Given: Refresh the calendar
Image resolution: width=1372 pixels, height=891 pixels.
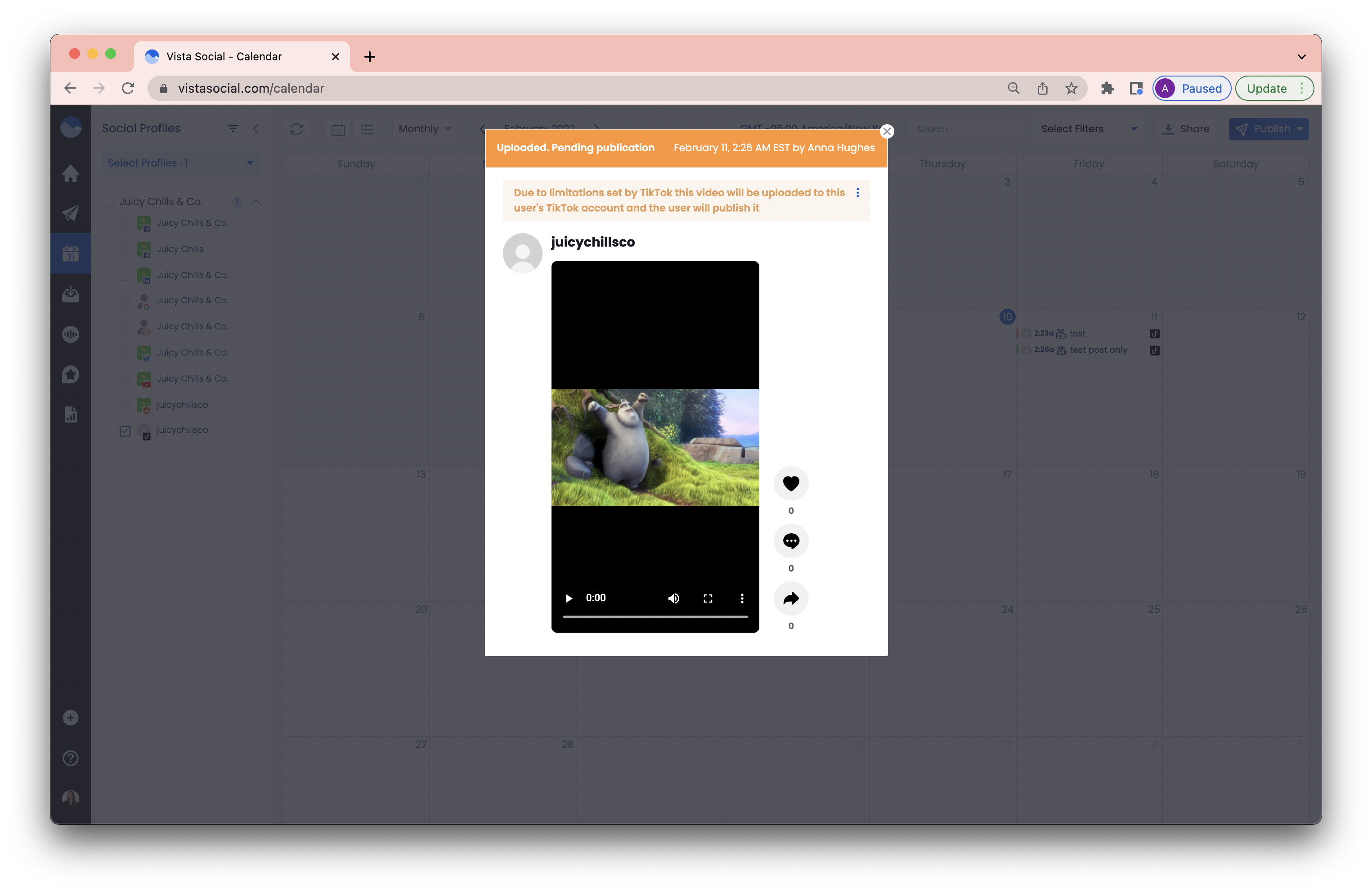Looking at the screenshot, I should click(296, 129).
